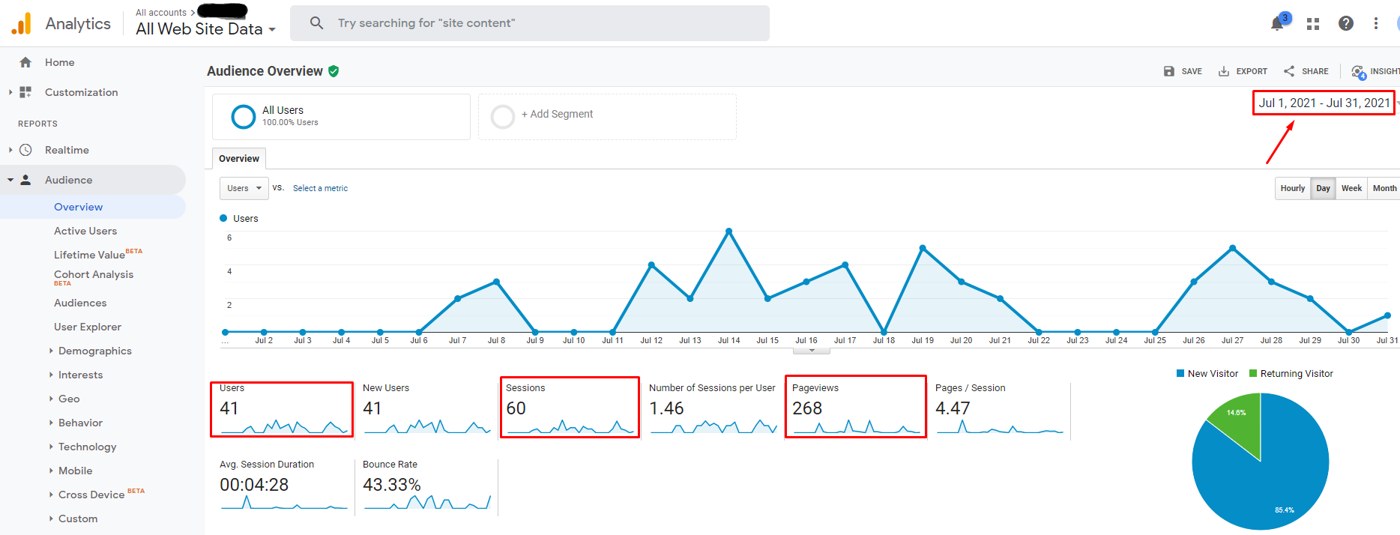Switch chart to Day view

1323,188
